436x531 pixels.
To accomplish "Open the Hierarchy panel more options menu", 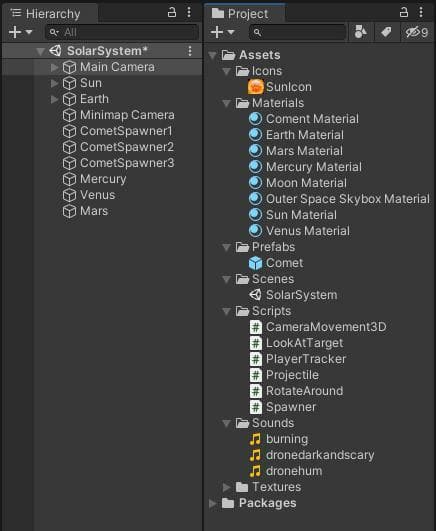I will tap(189, 13).
